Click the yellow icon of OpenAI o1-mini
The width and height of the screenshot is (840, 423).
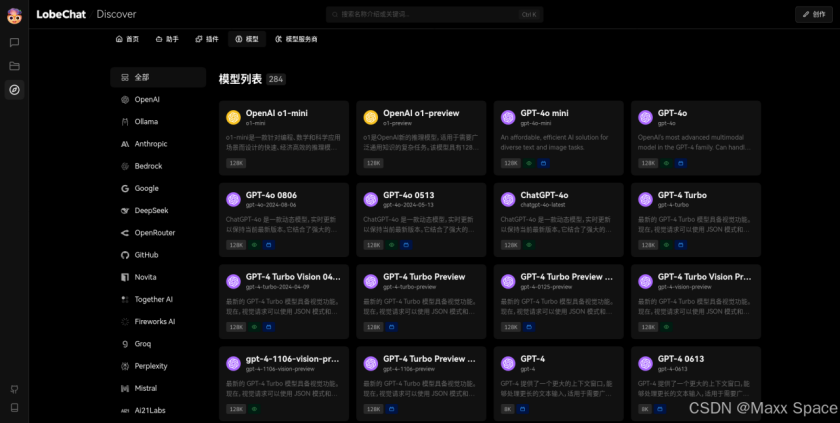(233, 117)
